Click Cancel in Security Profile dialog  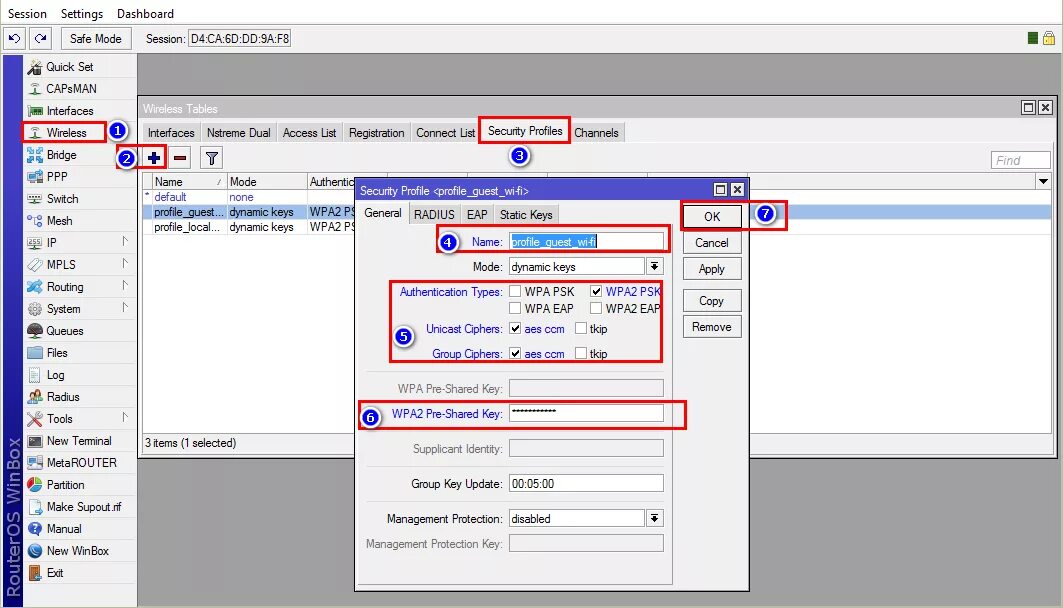[712, 243]
